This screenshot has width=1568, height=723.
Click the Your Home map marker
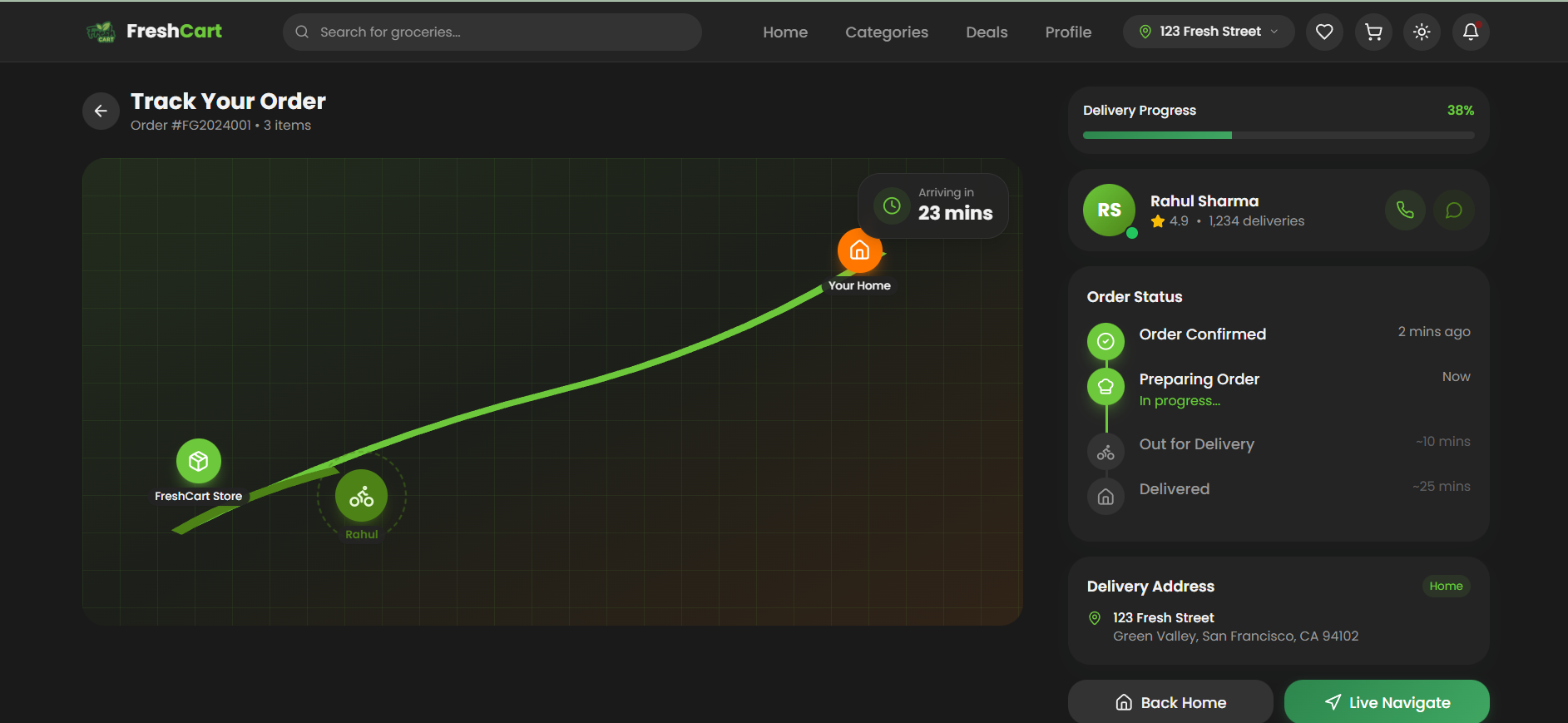(x=859, y=250)
